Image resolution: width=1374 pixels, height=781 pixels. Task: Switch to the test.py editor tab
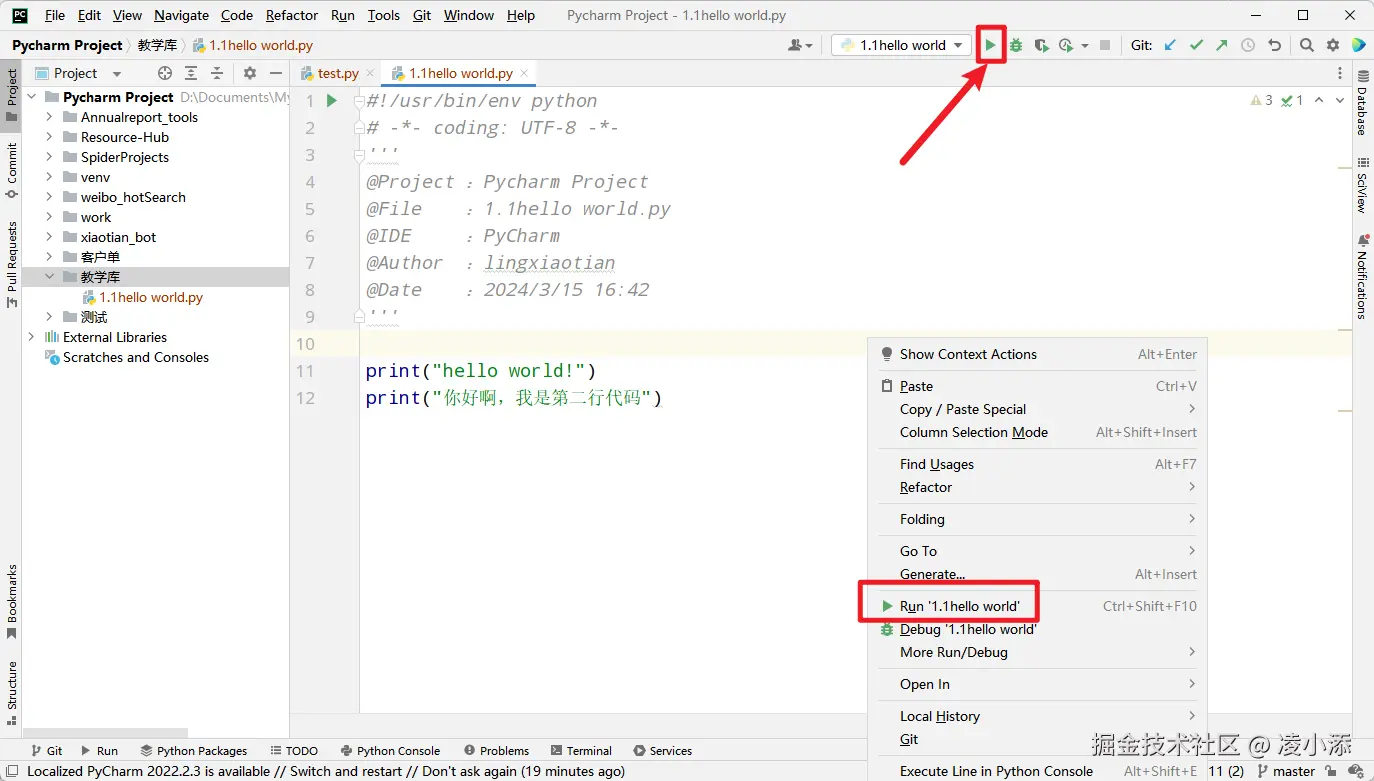[x=337, y=73]
